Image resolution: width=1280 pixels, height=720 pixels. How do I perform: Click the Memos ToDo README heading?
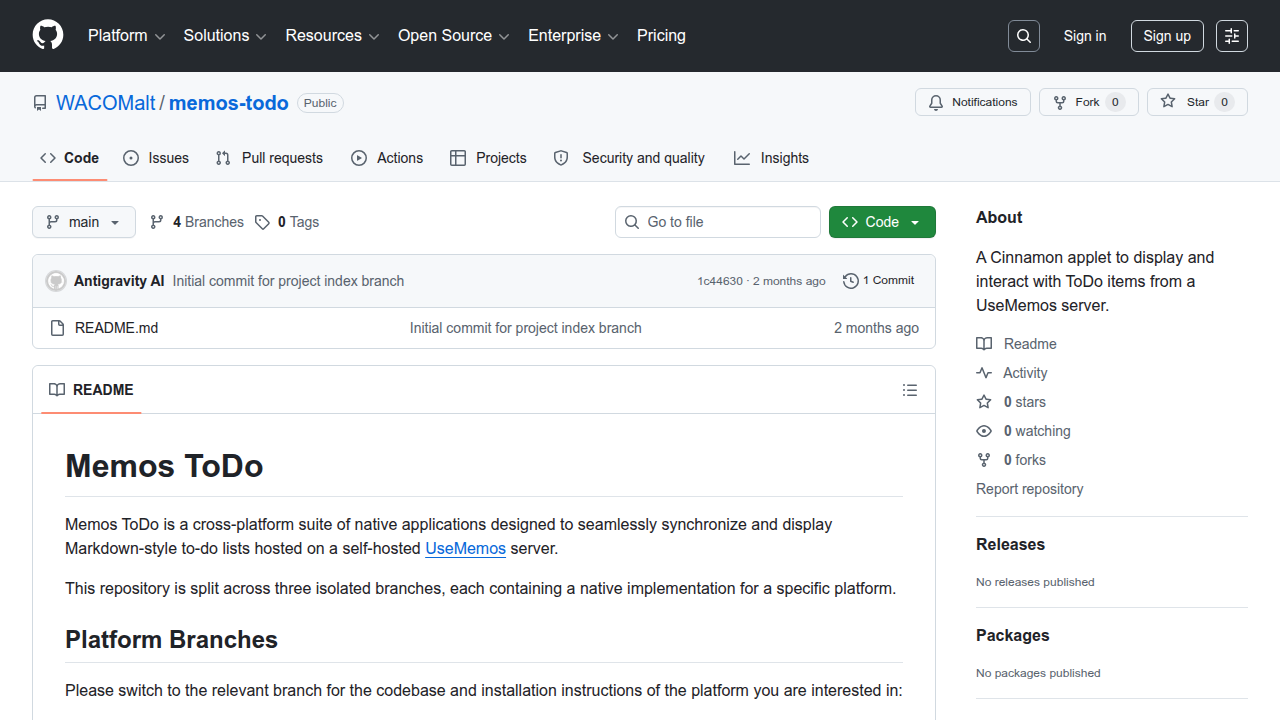164,466
